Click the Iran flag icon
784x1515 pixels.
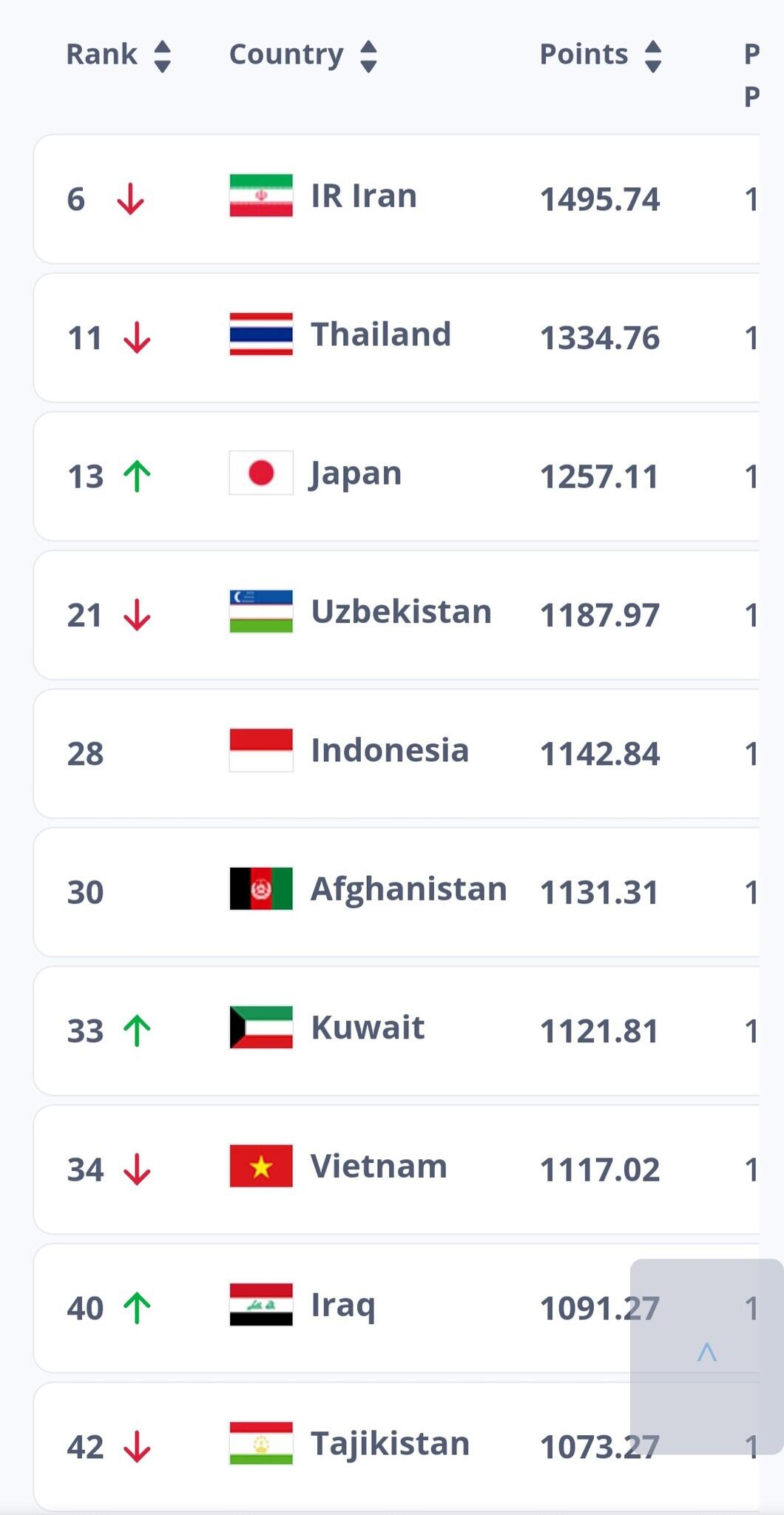click(x=261, y=195)
